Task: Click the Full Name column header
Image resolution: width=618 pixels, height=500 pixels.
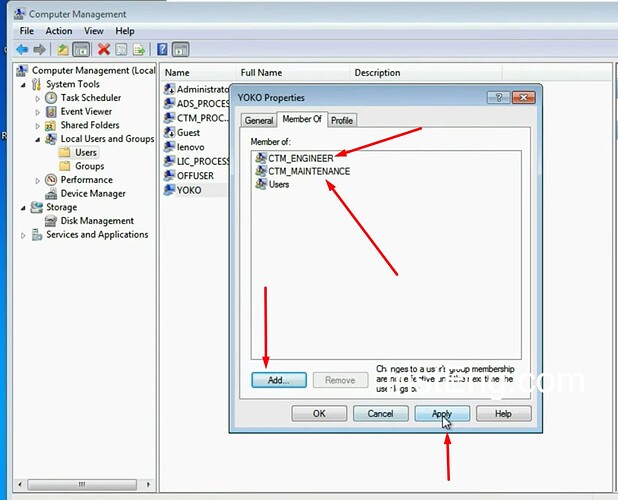Action: 293,72
